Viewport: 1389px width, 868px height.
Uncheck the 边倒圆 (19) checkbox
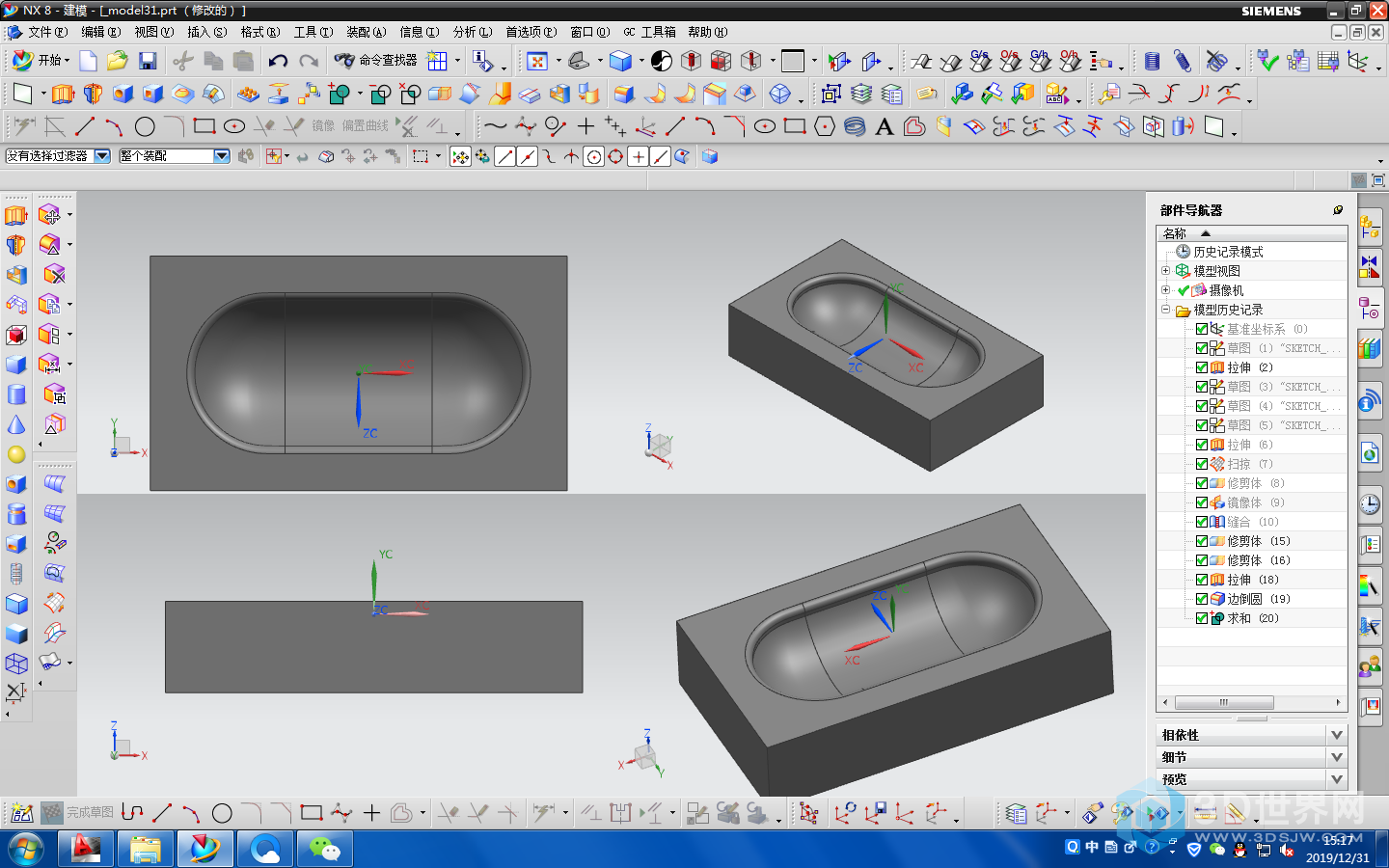pyautogui.click(x=1202, y=599)
